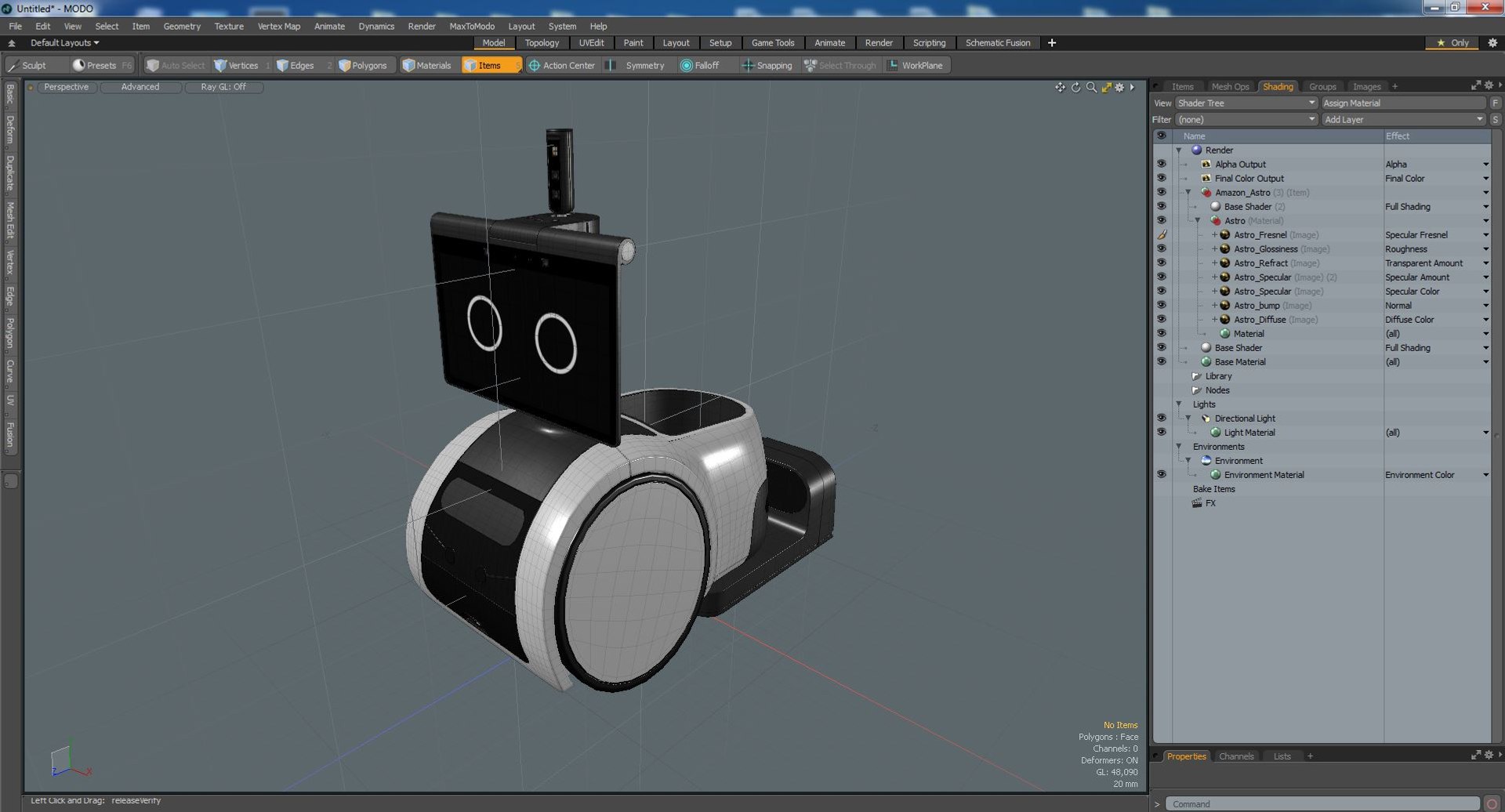The width and height of the screenshot is (1505, 812).
Task: Click the Perspective view button
Action: [66, 87]
